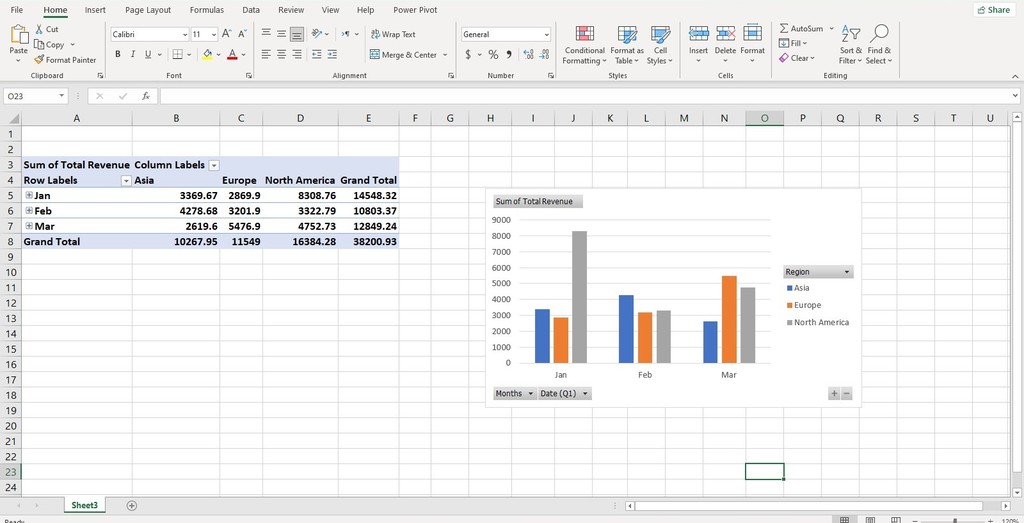Click the Percent Style icon
The width and height of the screenshot is (1024, 523).
point(493,55)
